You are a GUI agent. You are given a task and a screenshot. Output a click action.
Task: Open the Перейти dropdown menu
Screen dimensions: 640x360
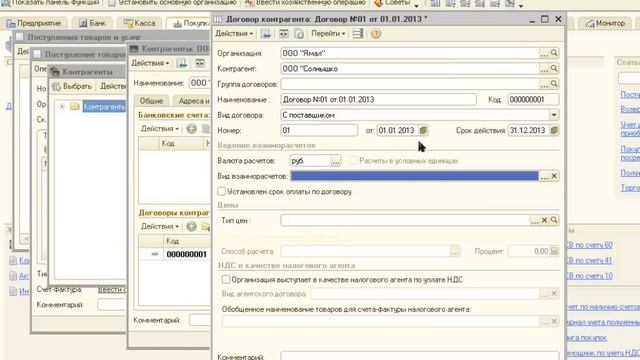tap(328, 33)
